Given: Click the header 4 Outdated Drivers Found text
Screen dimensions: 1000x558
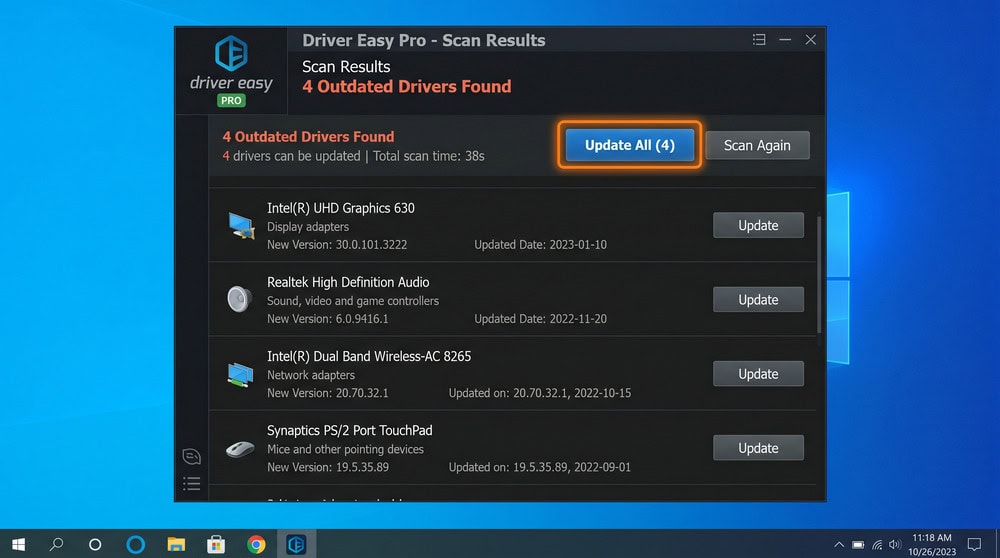Looking at the screenshot, I should [x=406, y=87].
